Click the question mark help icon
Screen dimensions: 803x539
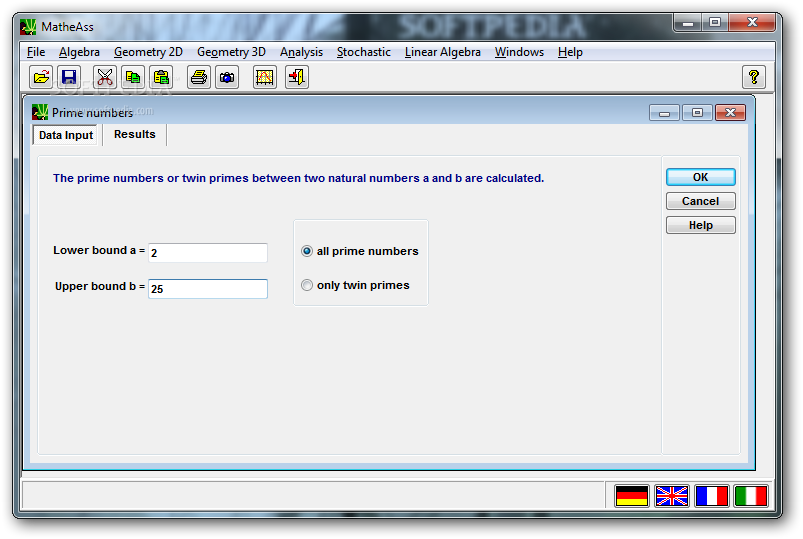pos(754,77)
